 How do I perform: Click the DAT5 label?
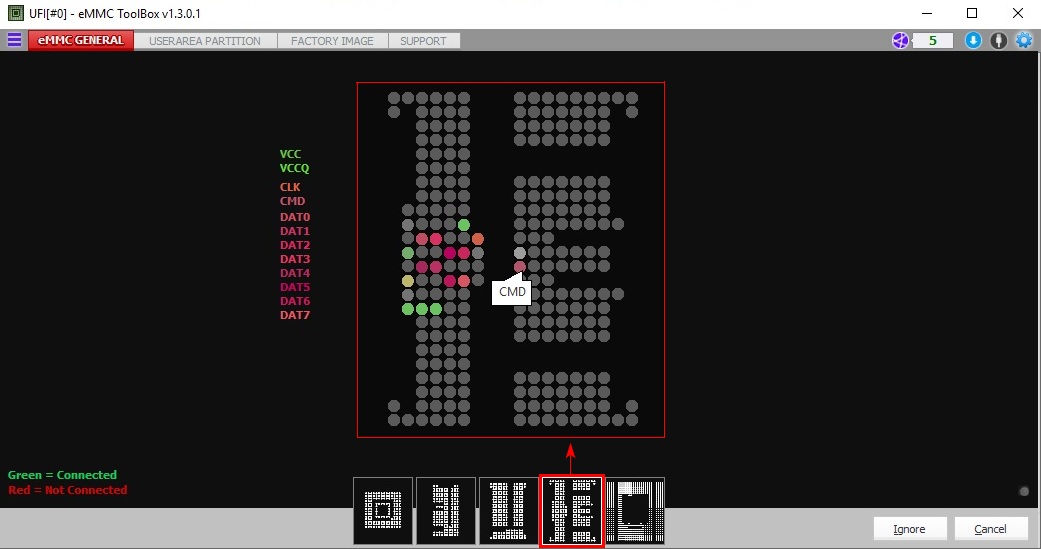pos(295,287)
